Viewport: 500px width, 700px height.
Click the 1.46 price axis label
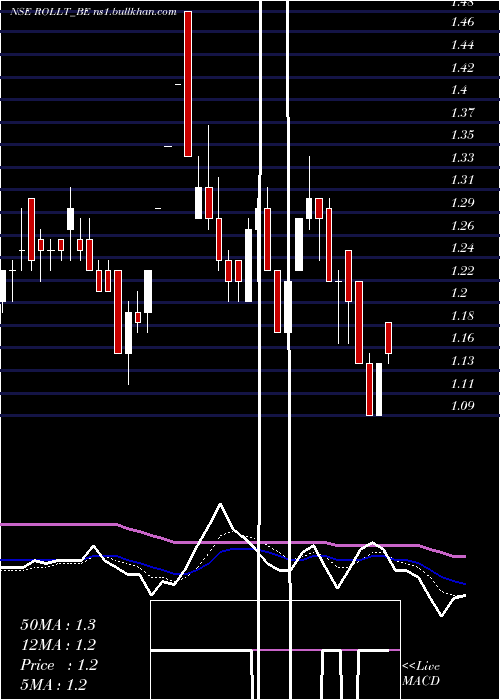pos(462,21)
